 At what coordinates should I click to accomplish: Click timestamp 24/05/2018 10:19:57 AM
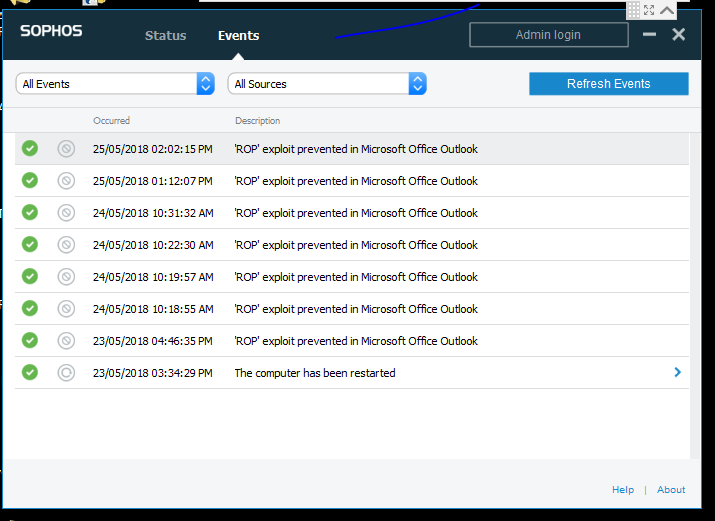pos(153,277)
